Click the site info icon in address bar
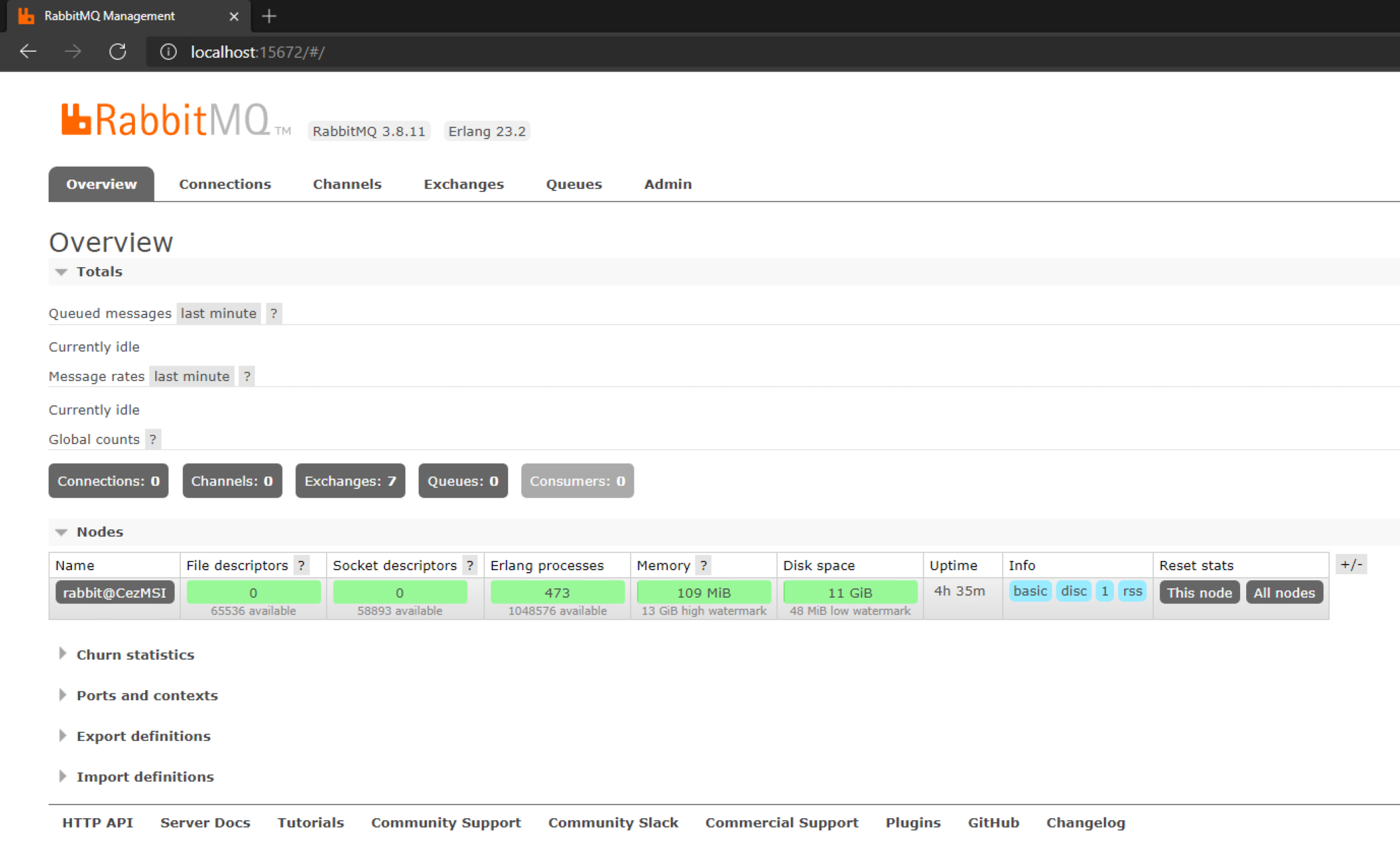The image size is (1400, 852). (168, 52)
